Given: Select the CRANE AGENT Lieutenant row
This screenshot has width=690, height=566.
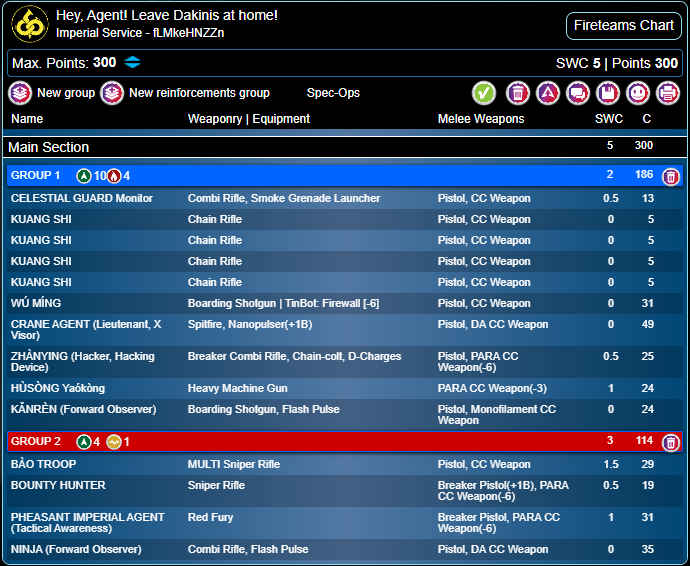Looking at the screenshot, I should 345,330.
